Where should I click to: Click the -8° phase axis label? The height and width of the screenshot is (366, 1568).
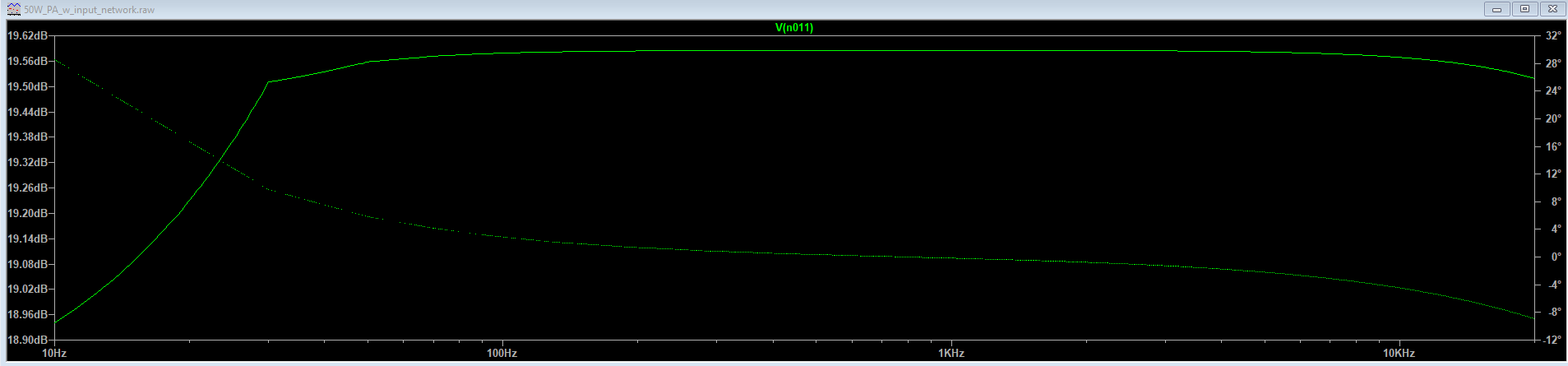click(x=1554, y=312)
